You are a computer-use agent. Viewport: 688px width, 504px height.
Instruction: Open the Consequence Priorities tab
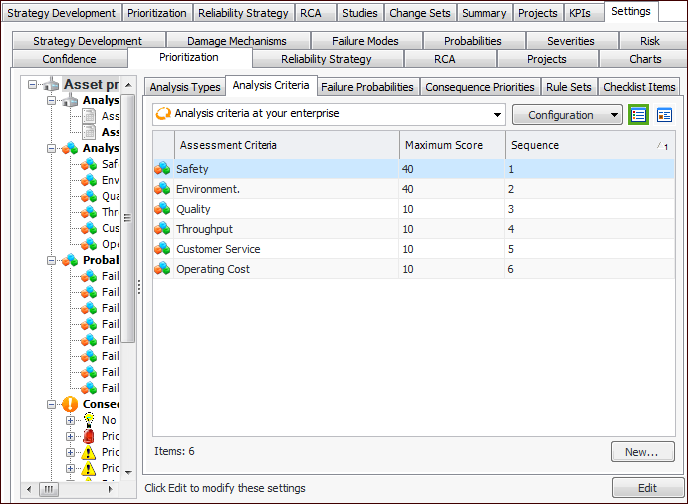point(480,87)
